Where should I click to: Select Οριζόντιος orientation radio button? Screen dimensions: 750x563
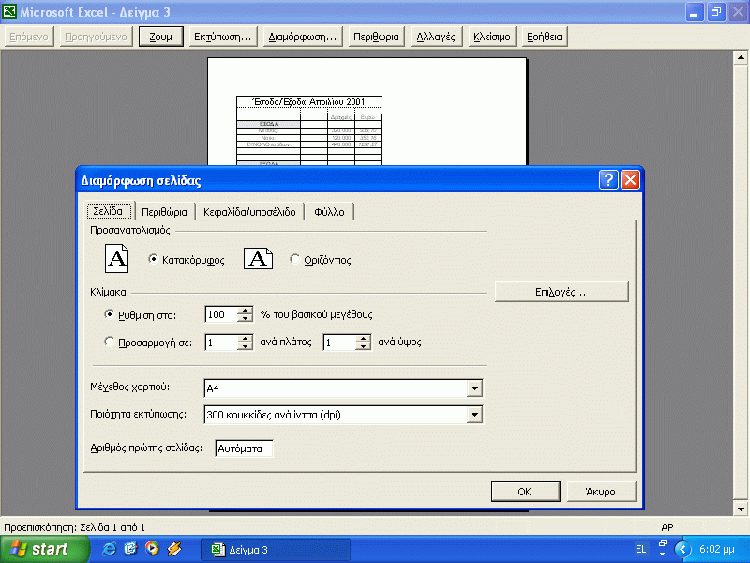pos(295,259)
